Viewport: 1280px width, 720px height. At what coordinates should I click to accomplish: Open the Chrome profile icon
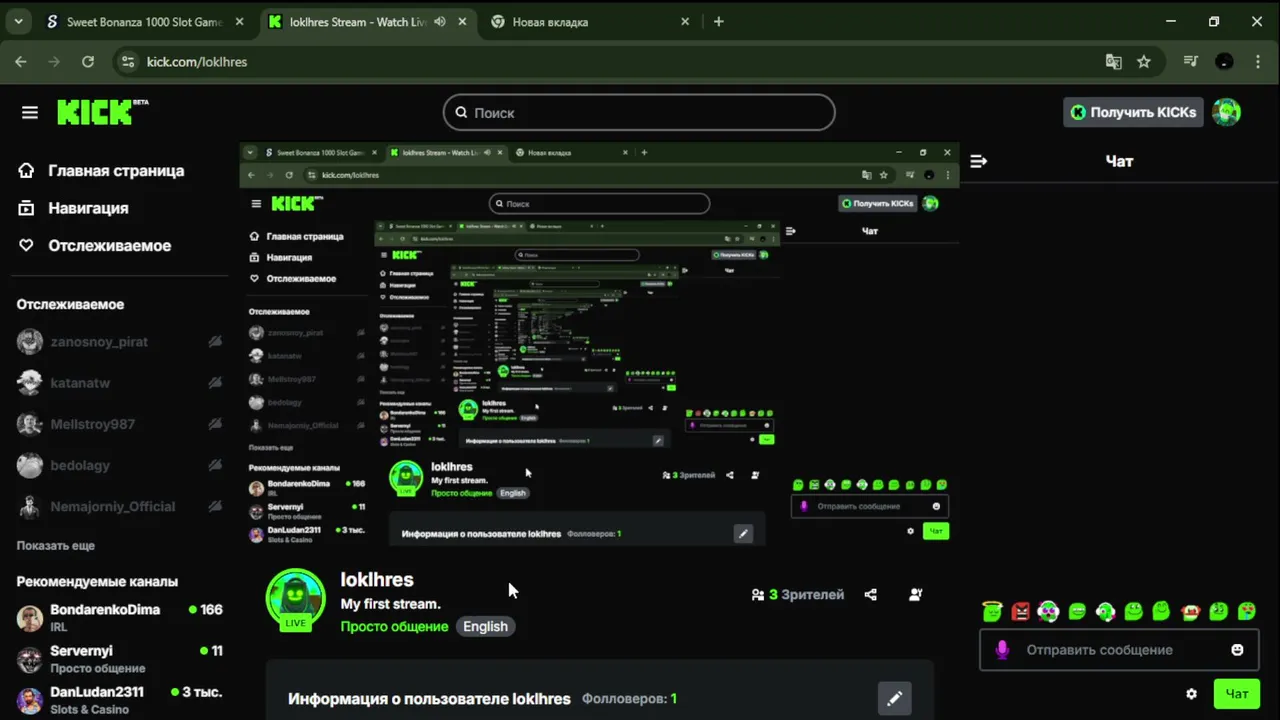point(1224,62)
